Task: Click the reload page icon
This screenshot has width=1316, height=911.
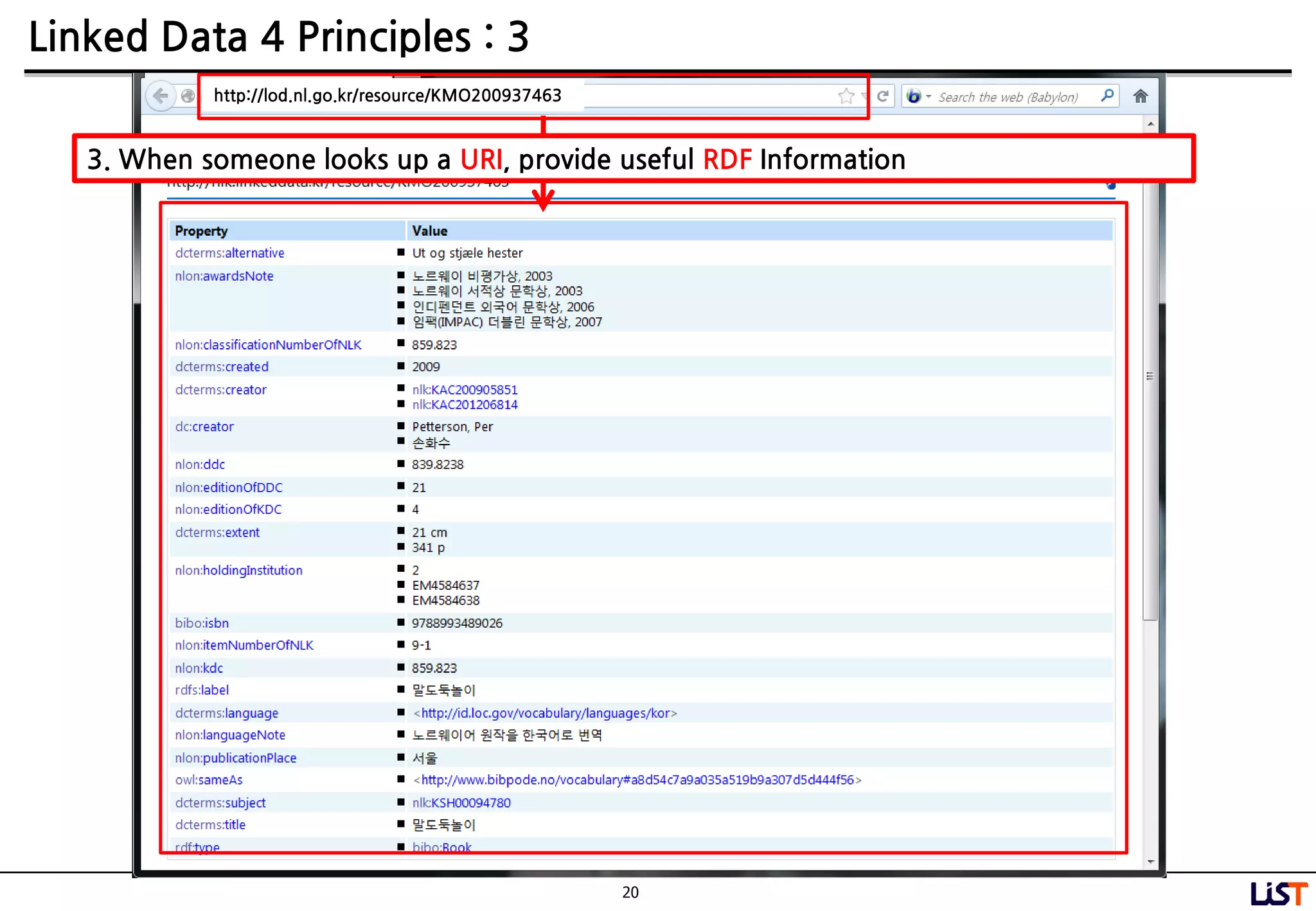Action: point(884,96)
